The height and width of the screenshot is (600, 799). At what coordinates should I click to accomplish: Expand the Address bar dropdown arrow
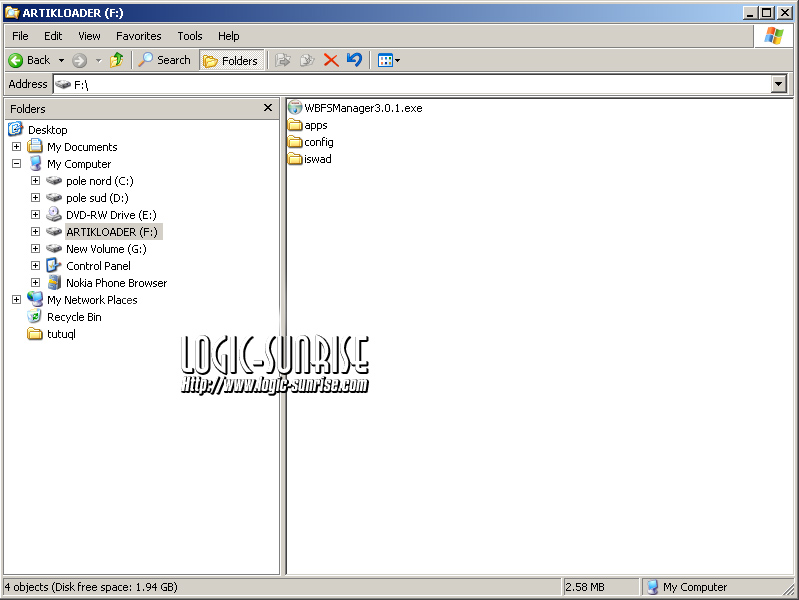point(779,84)
